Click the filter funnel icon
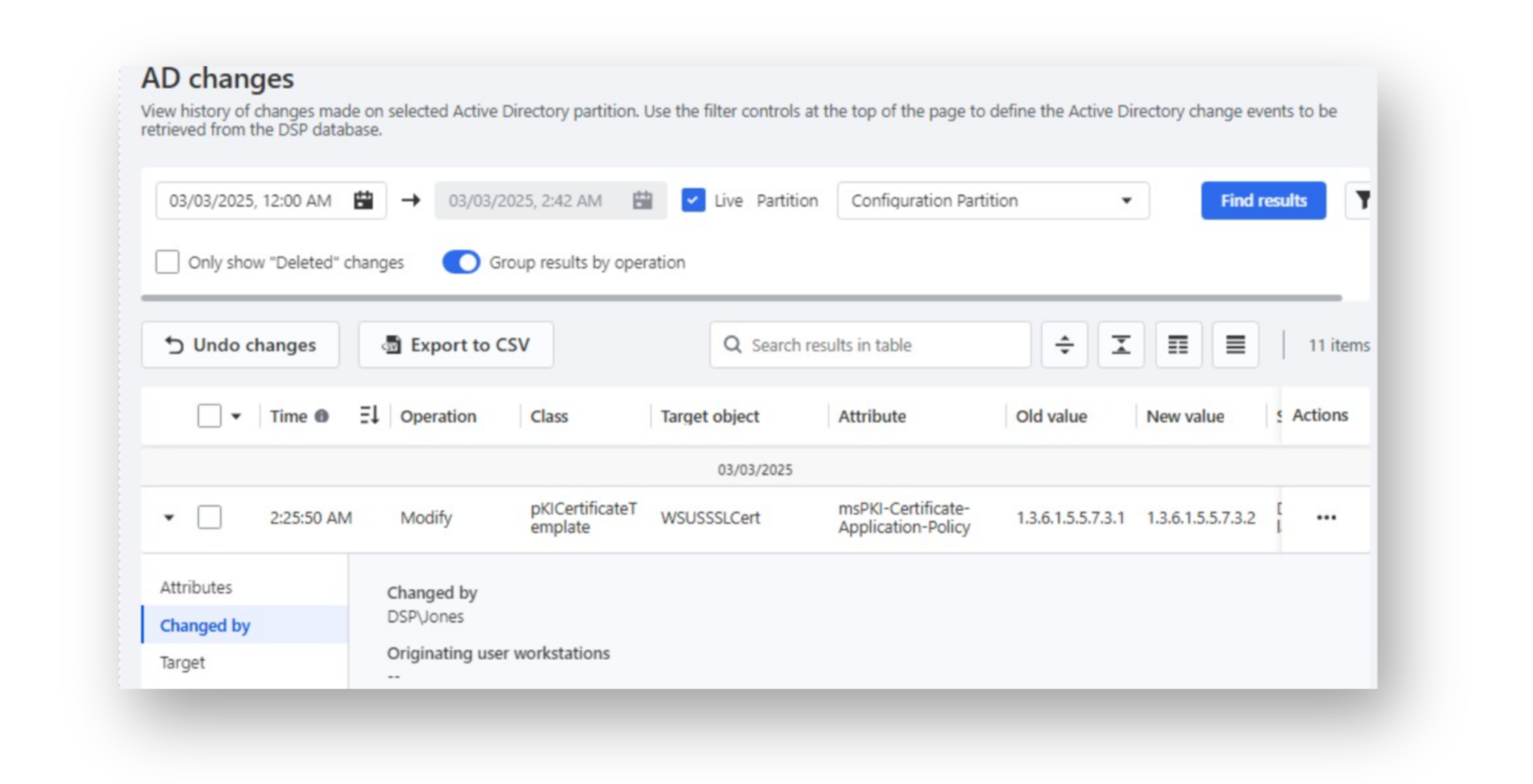 pos(1362,200)
